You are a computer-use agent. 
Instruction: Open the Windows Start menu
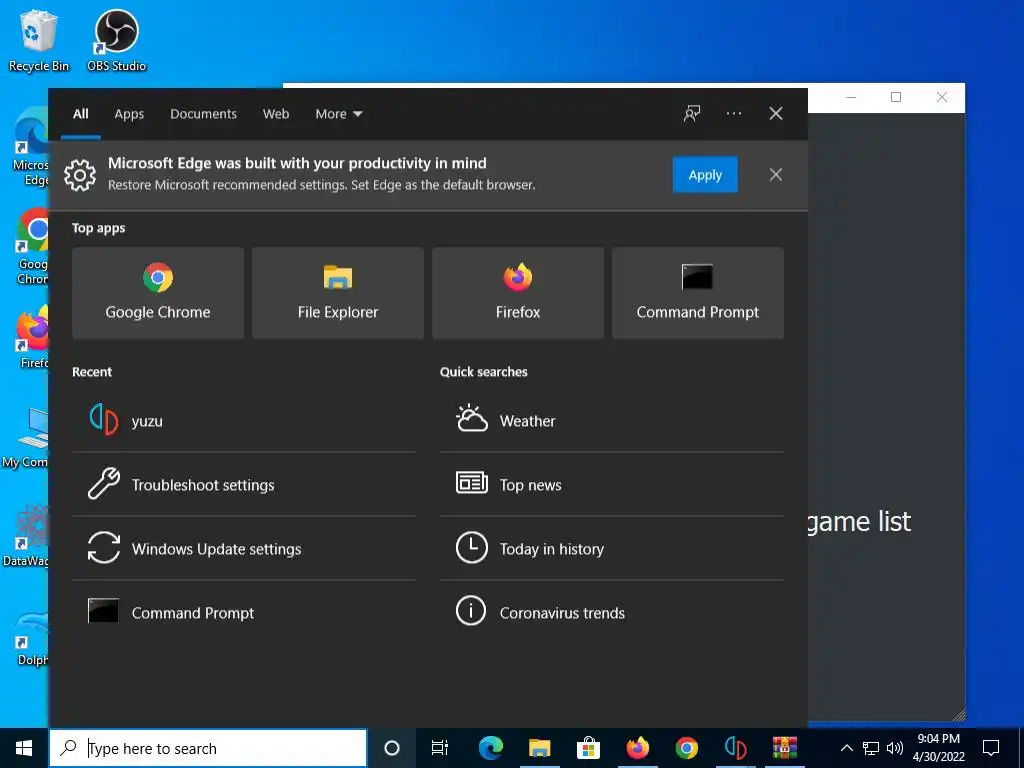[24, 748]
